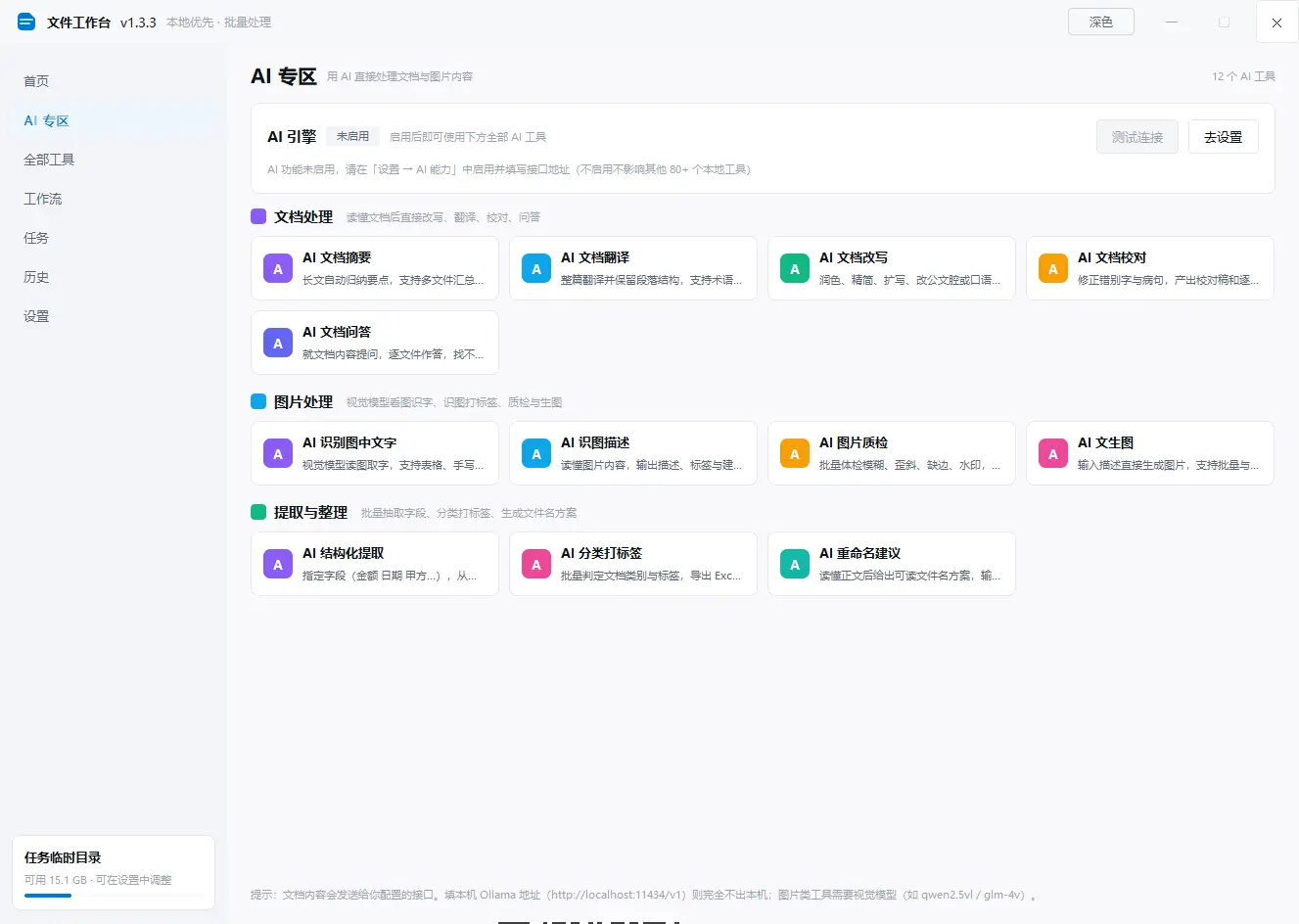Open 全部工具 from the sidebar

[x=114, y=160]
